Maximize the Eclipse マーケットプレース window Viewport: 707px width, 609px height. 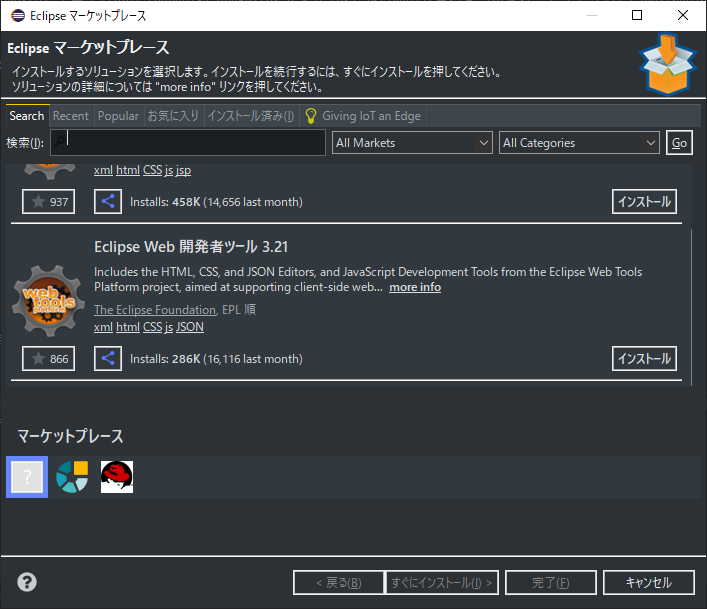coord(637,15)
